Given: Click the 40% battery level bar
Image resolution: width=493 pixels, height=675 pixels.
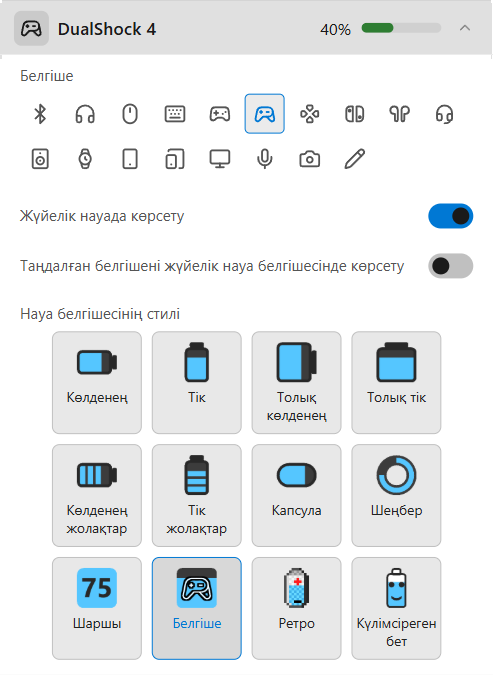Looking at the screenshot, I should pos(401,28).
